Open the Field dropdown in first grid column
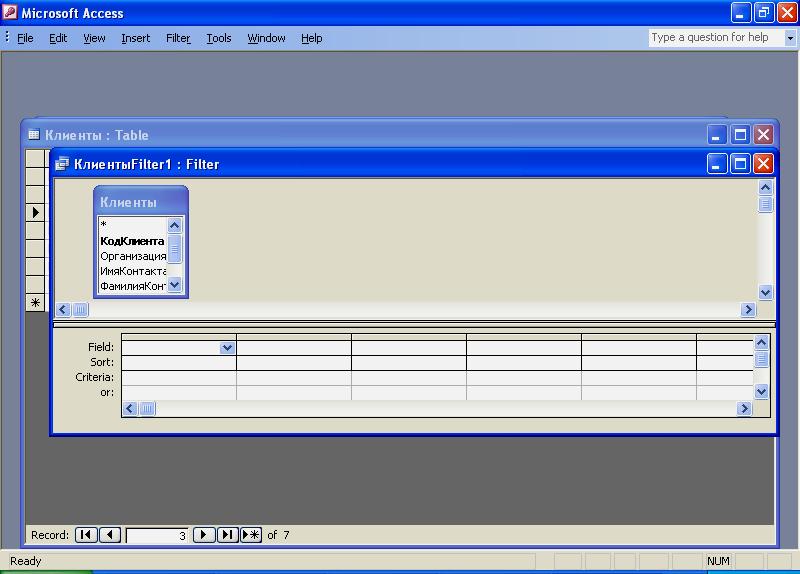The image size is (800, 574). 227,348
